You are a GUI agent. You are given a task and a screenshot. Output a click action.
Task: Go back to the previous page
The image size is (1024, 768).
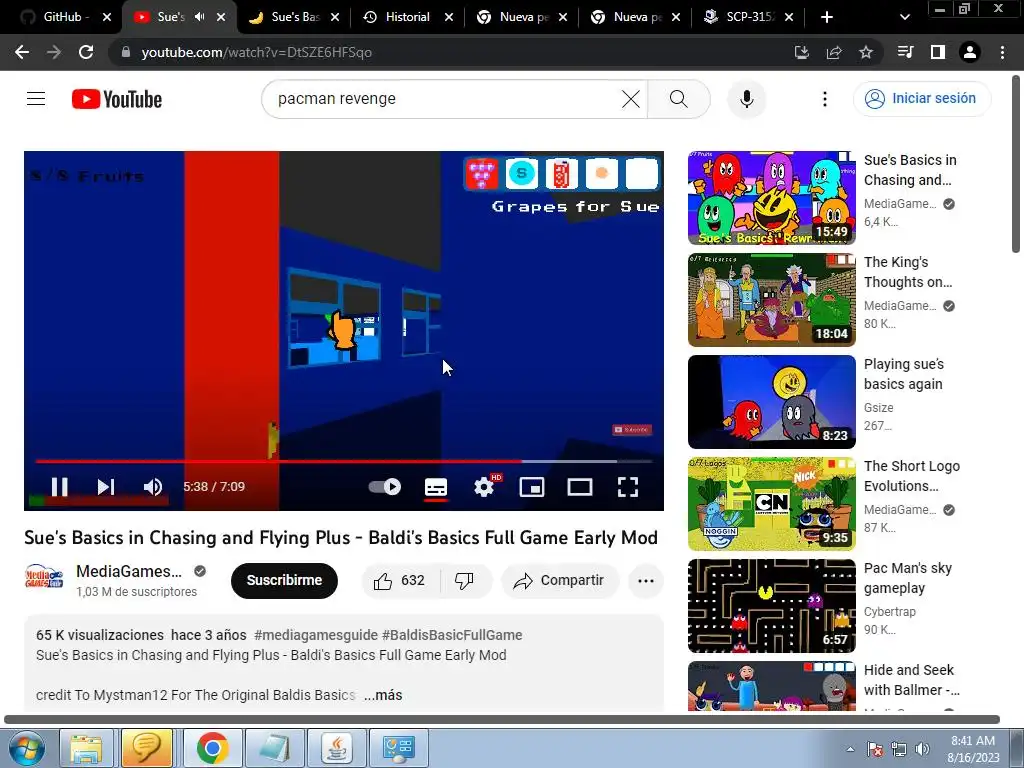22,52
